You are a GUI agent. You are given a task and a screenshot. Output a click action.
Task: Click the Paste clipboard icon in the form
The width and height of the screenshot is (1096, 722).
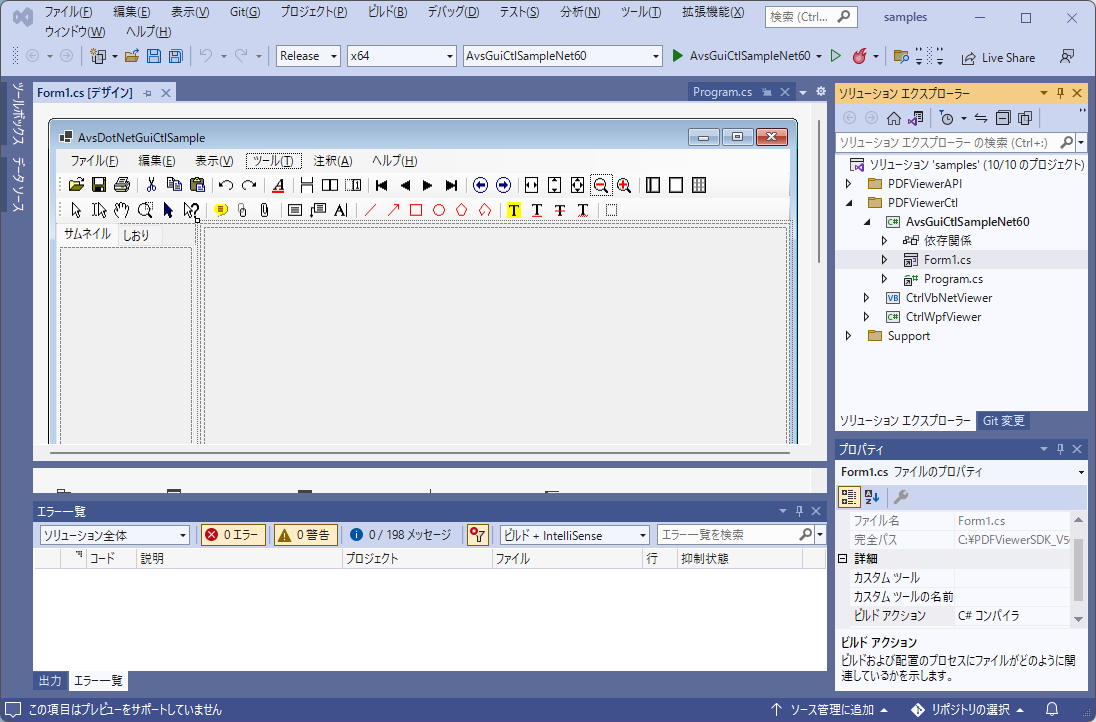(x=197, y=185)
